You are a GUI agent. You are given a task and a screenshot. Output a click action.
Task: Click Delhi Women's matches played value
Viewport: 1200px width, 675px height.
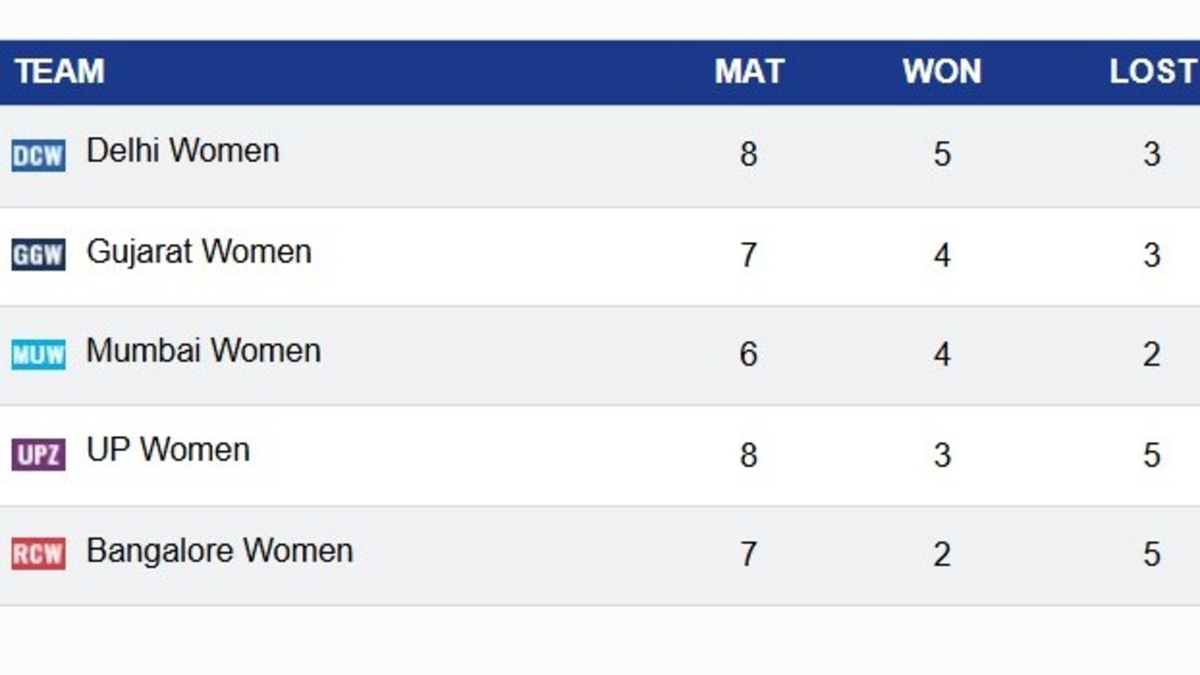coord(749,155)
